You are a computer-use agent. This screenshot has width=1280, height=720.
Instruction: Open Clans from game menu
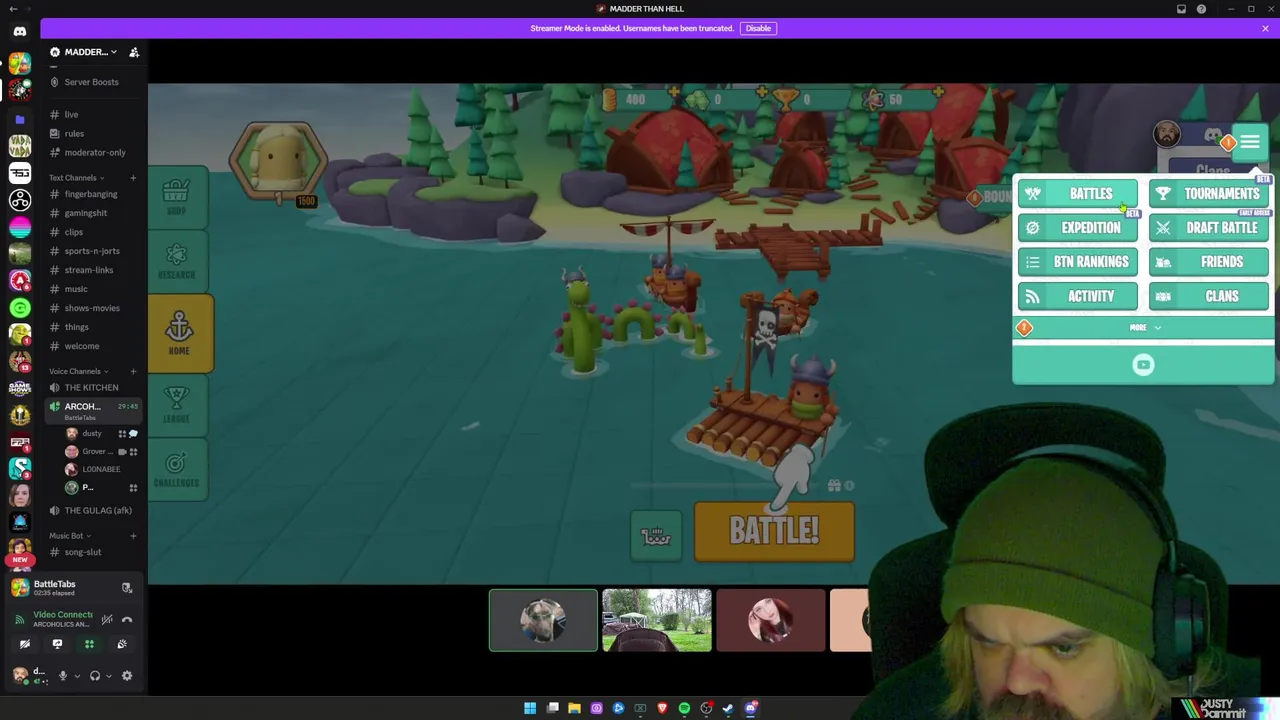coord(1209,296)
